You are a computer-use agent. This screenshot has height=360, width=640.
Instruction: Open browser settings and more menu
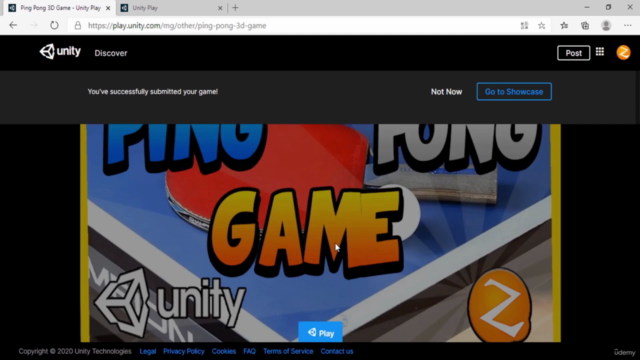(628, 26)
